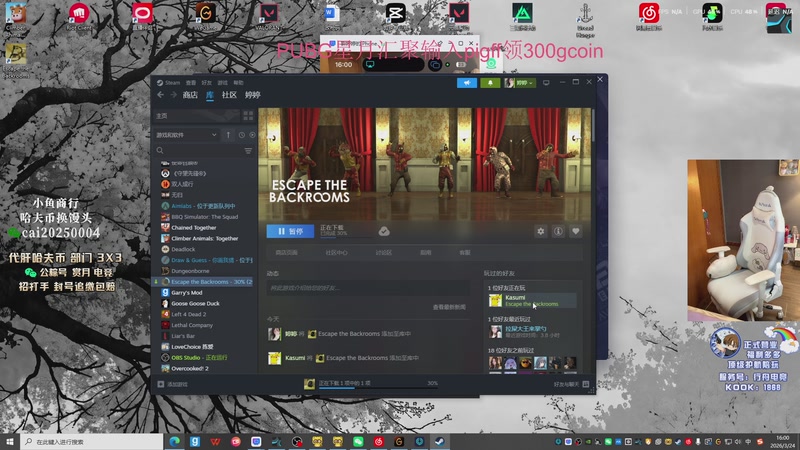Open advanced library filter options icon
The image size is (800, 450).
[x=248, y=151]
